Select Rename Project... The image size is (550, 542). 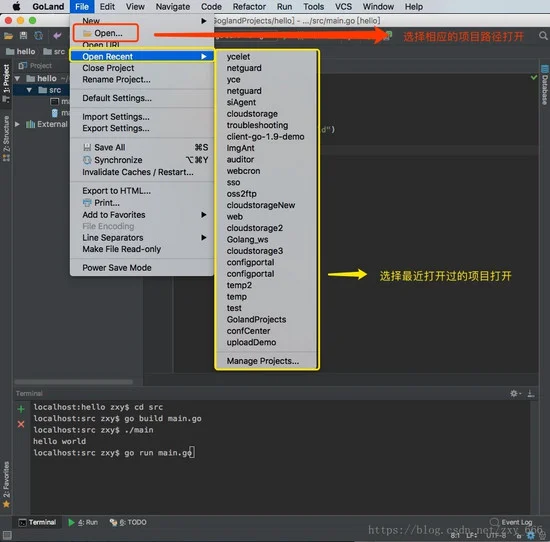pos(142,79)
